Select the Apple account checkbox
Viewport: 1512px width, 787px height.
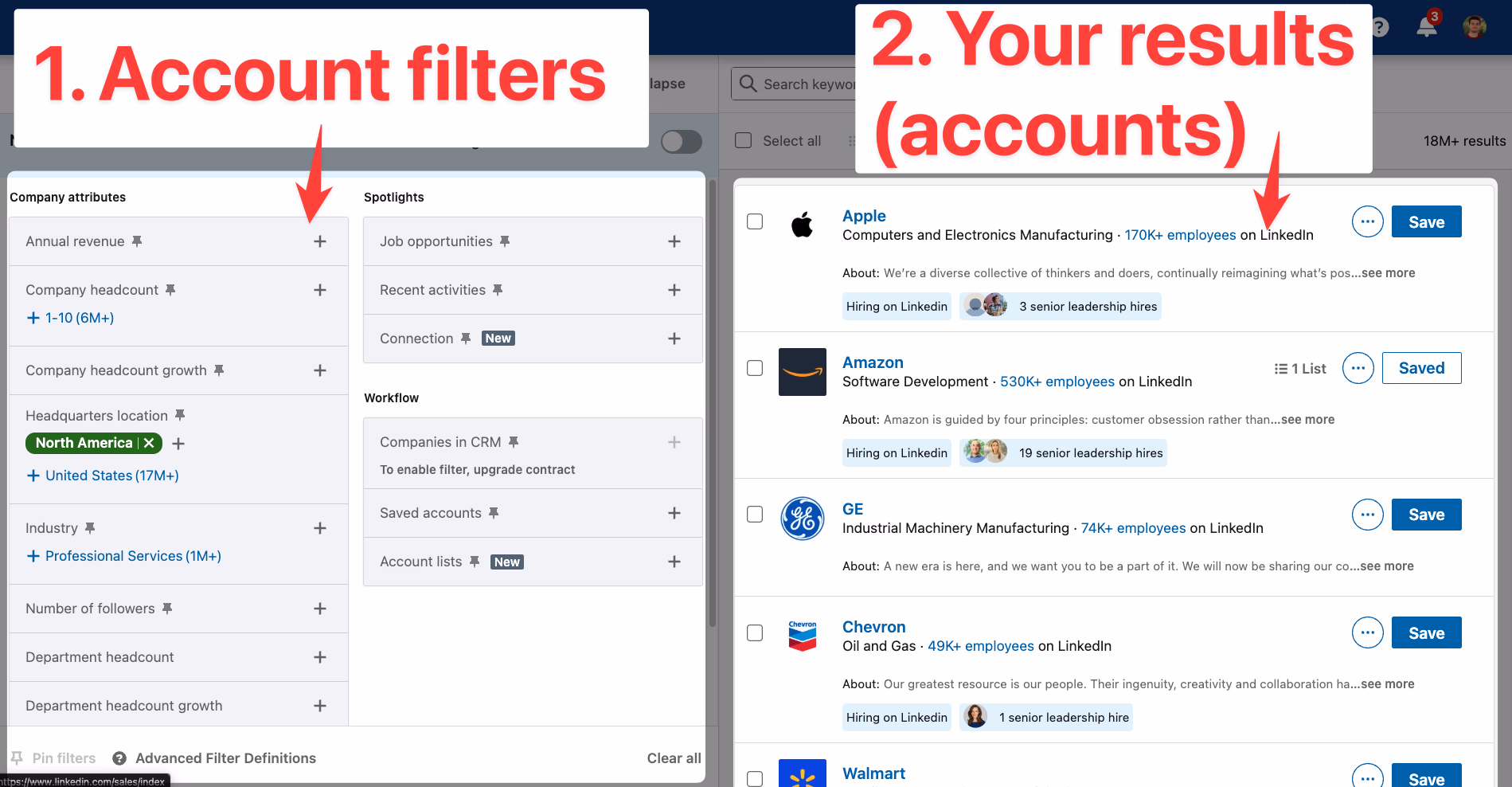(x=755, y=221)
